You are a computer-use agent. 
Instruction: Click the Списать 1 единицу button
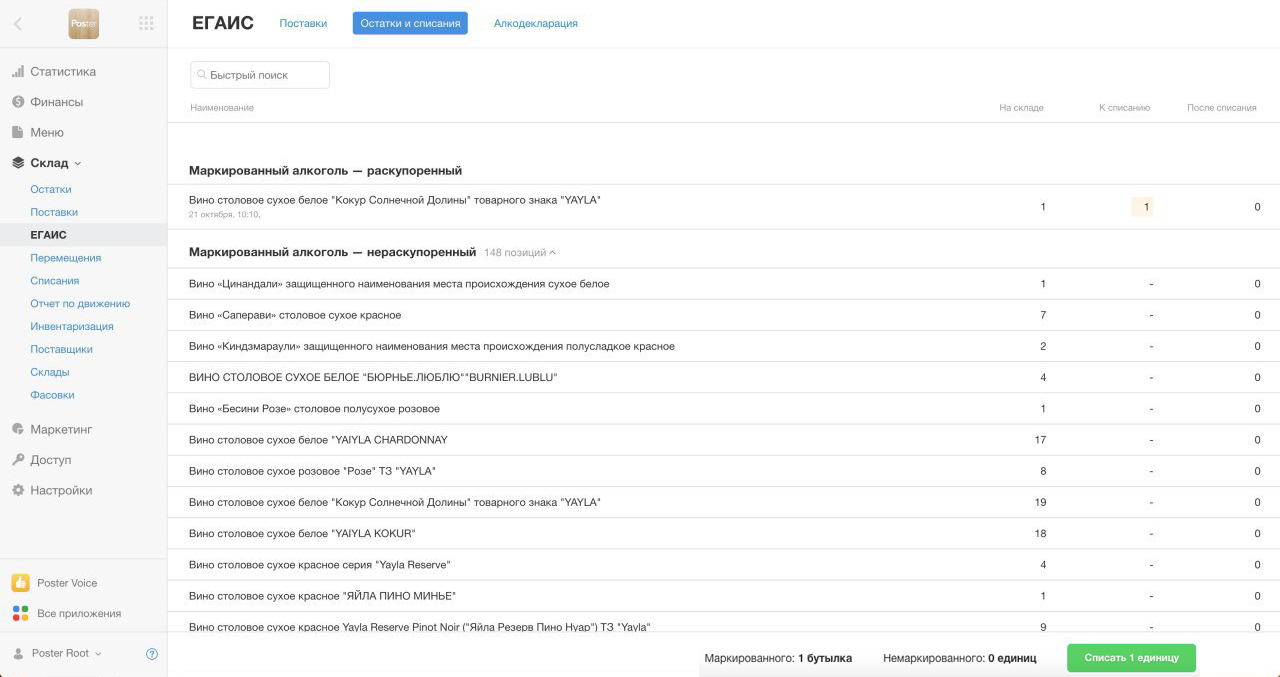[x=1131, y=658]
